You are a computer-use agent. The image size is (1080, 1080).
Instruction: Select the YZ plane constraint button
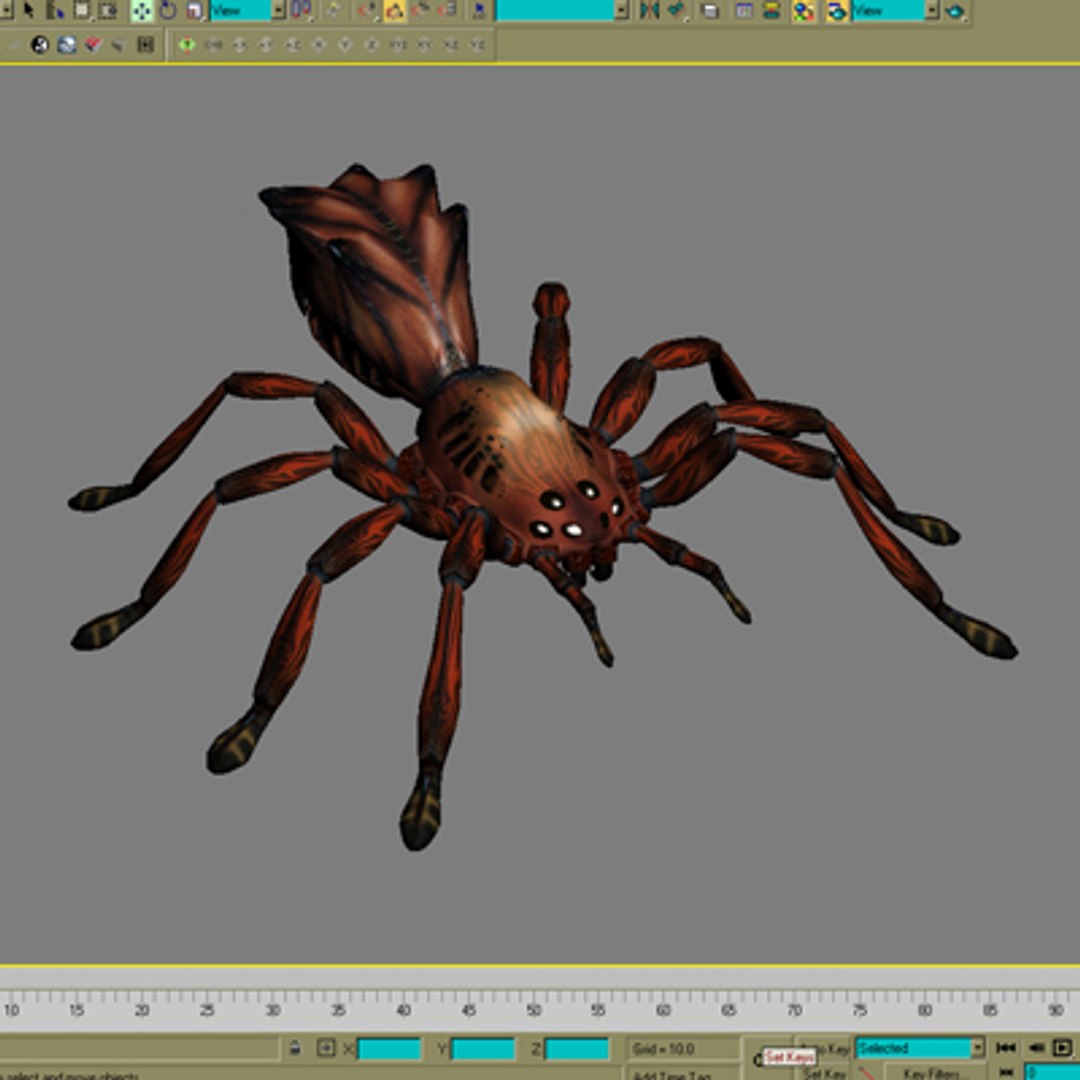click(478, 45)
